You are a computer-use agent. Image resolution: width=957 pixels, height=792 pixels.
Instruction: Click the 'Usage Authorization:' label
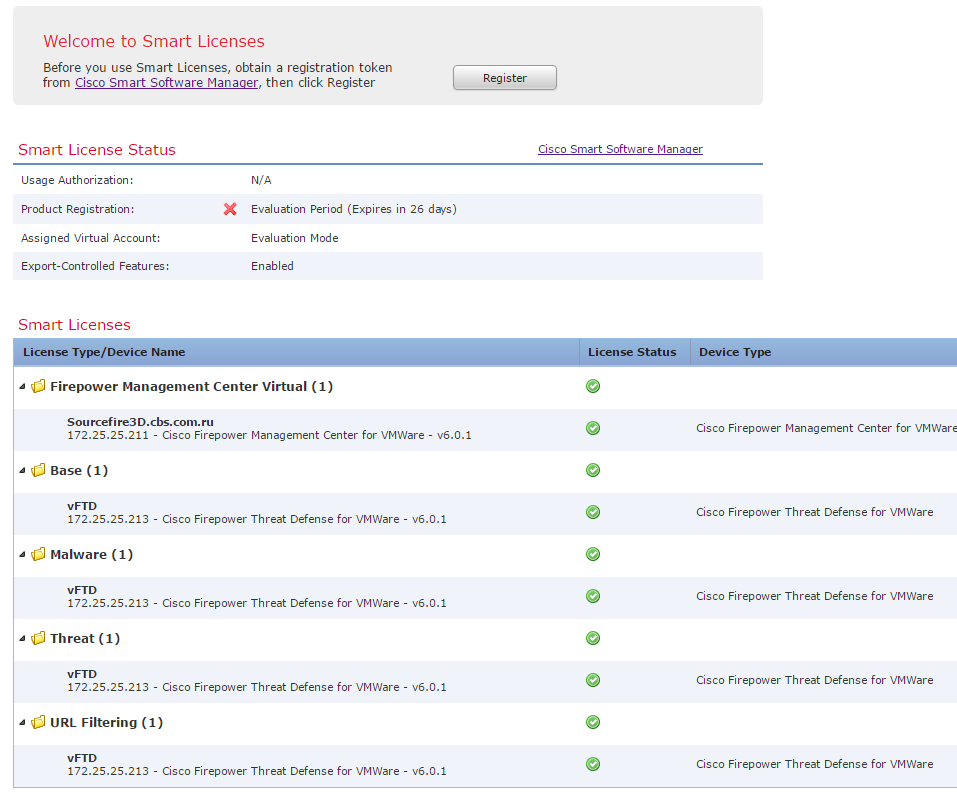pyautogui.click(x=77, y=180)
